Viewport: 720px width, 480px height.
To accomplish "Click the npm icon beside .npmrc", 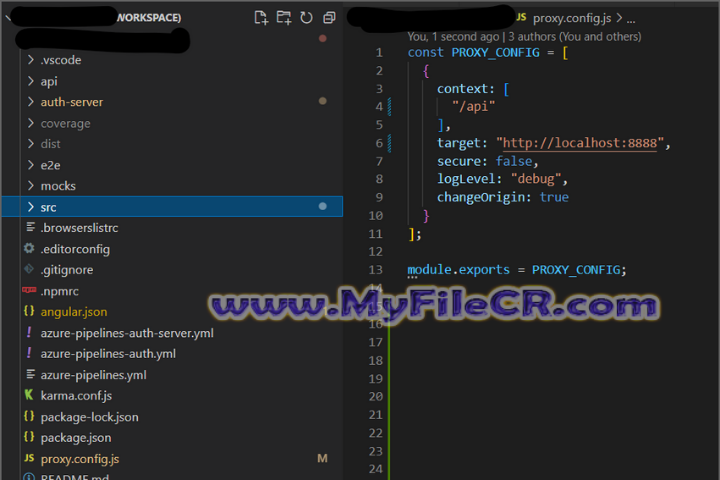I will tap(29, 290).
